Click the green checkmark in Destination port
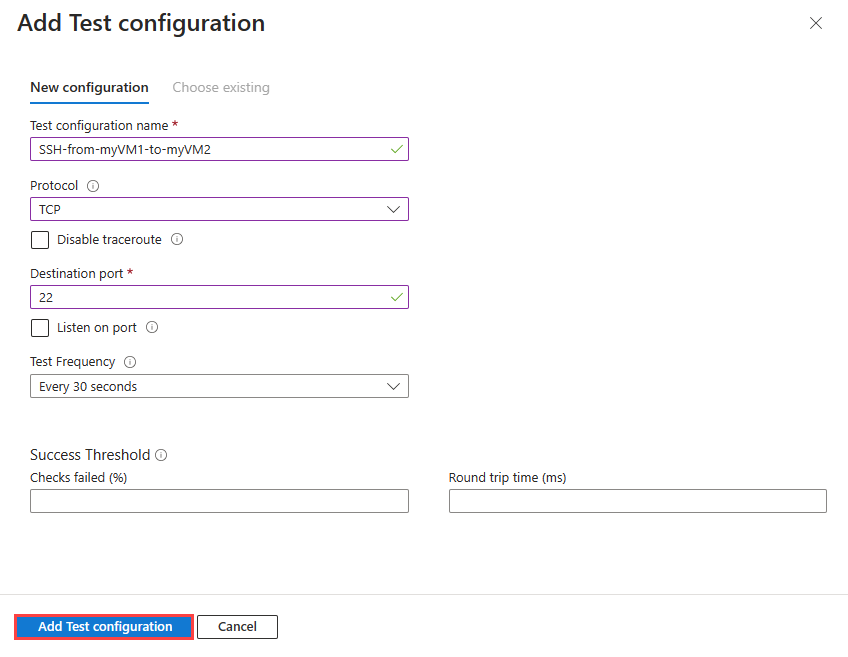Screen dimensions: 848x657 click(397, 297)
